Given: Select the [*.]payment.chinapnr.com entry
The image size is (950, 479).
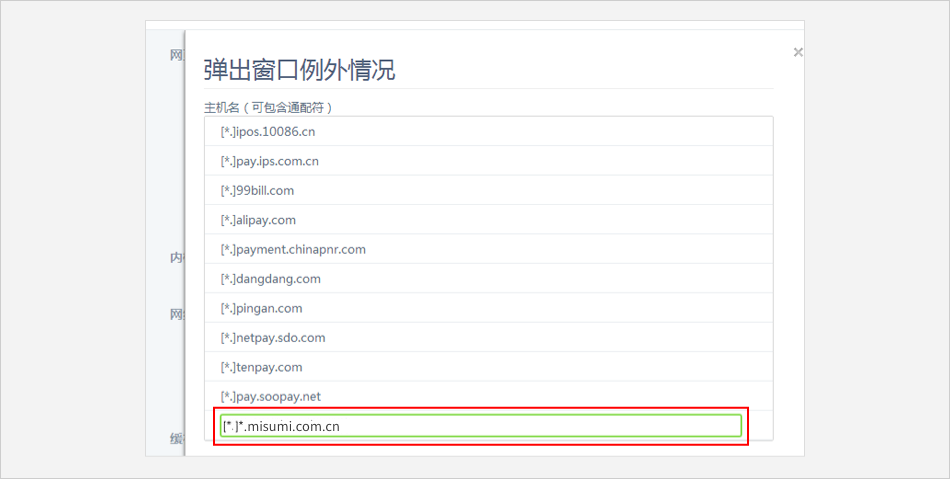Looking at the screenshot, I should point(293,249).
